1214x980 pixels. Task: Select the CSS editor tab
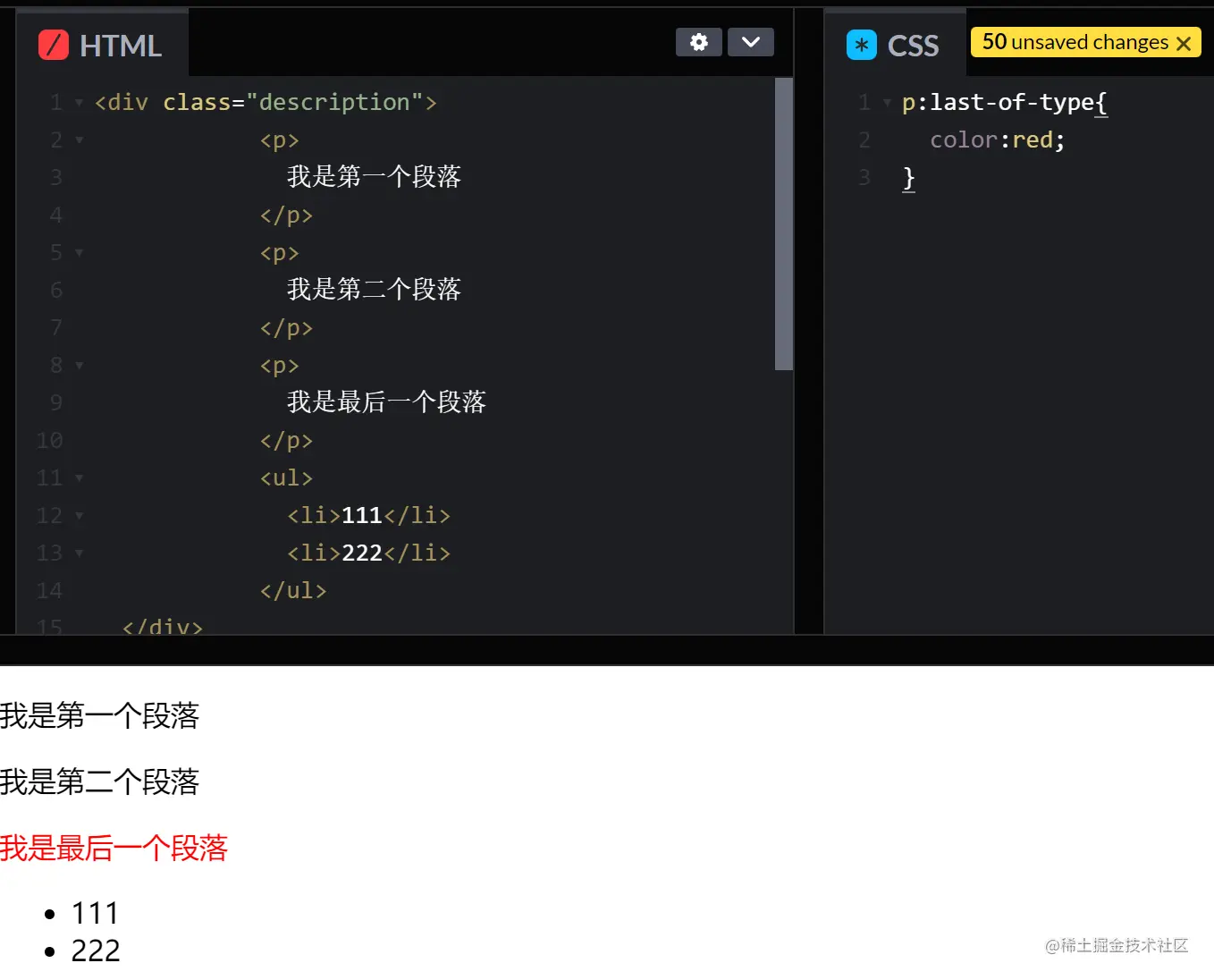(x=894, y=43)
